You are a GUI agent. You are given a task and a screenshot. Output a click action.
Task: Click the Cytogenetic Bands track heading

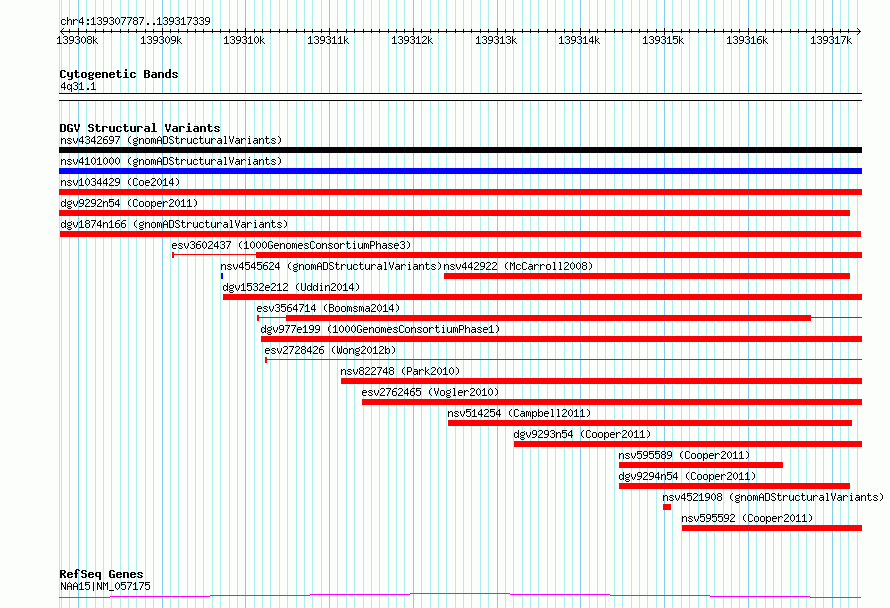pyautogui.click(x=119, y=74)
